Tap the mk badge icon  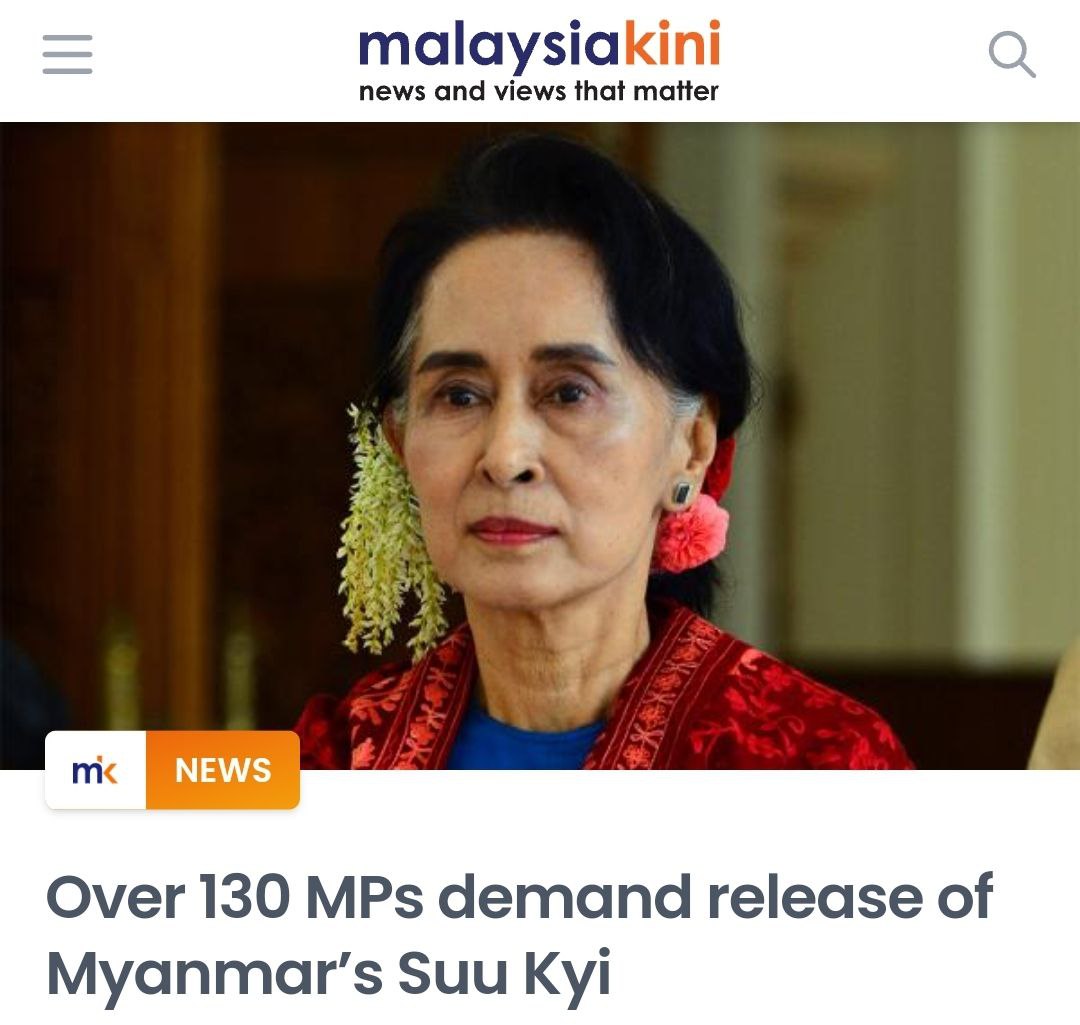95,770
